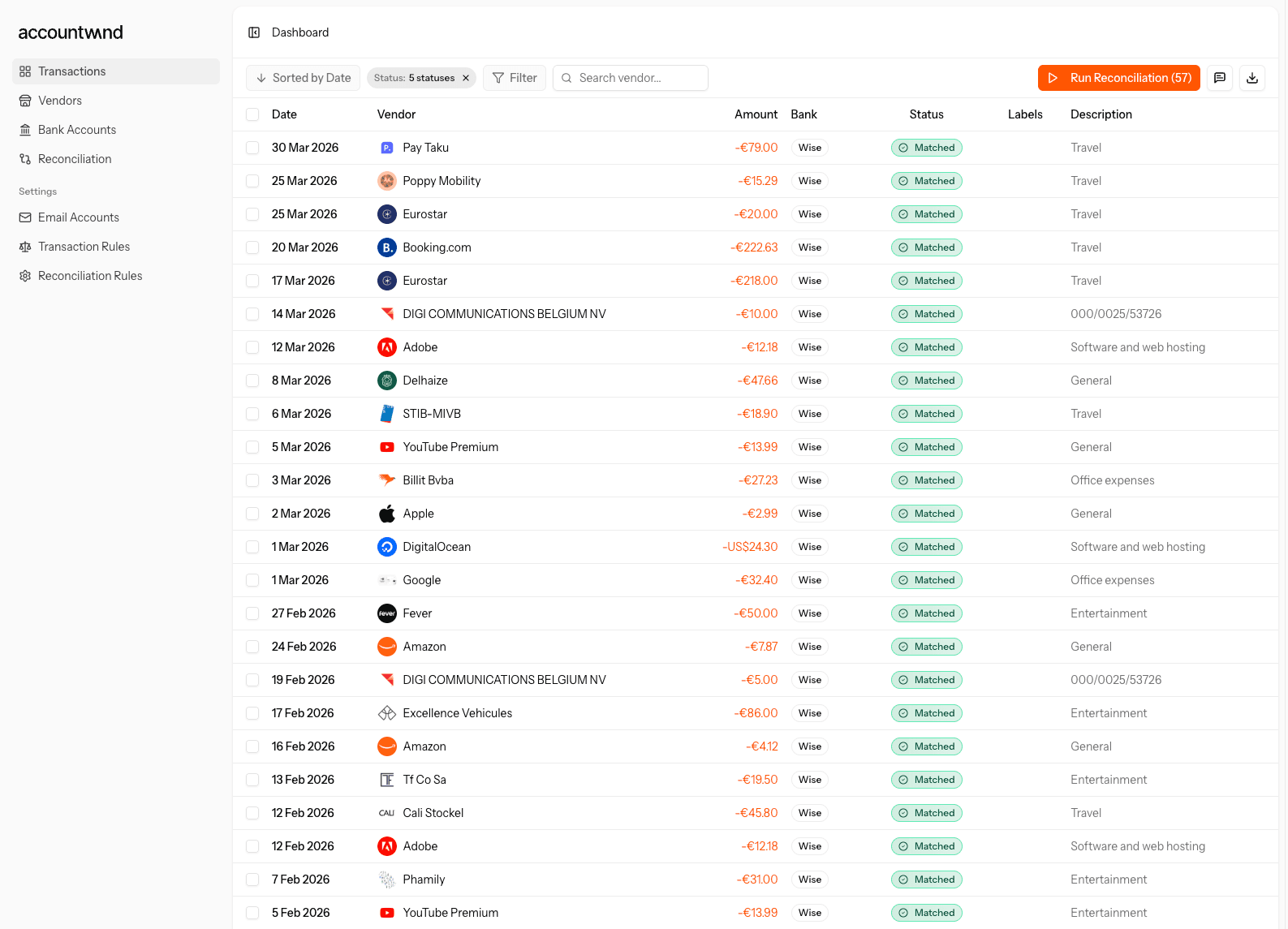
Task: Click the Date column header
Action: 284,114
